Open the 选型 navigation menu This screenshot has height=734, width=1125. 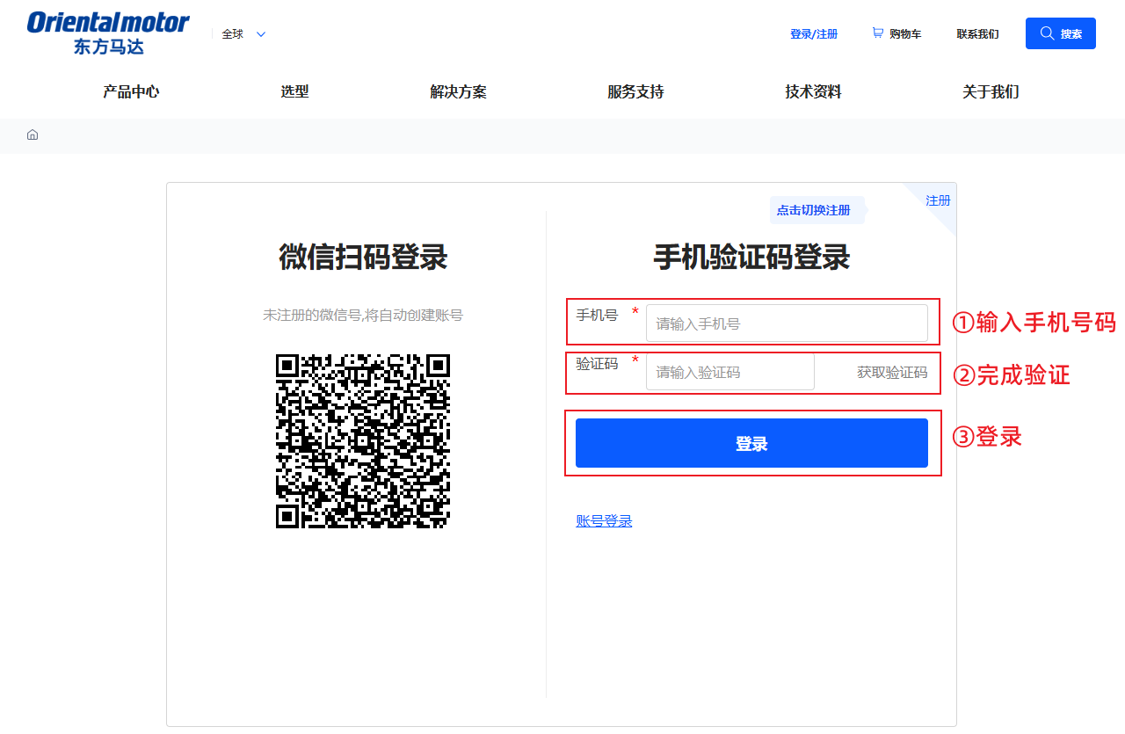tap(295, 91)
